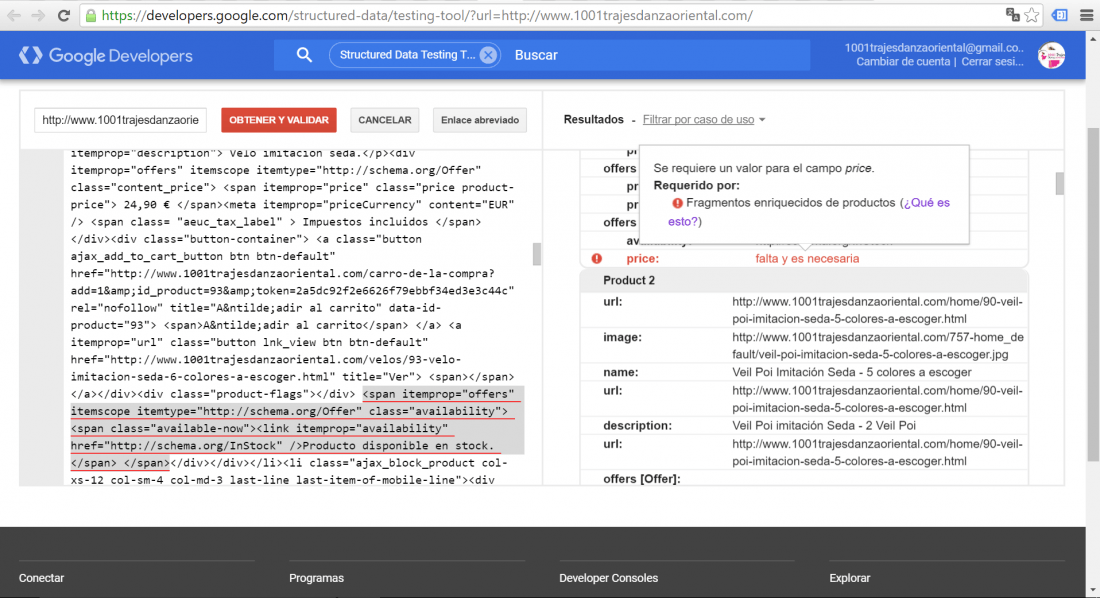1100x598 pixels.
Task: Bookmark this page with the star
Action: click(x=1031, y=15)
